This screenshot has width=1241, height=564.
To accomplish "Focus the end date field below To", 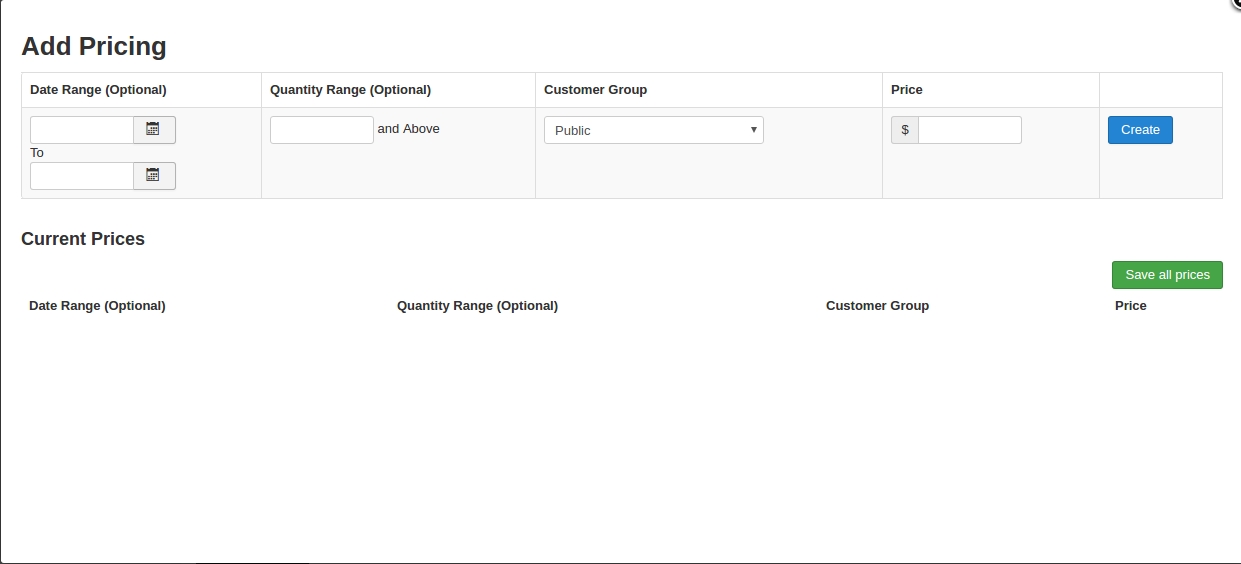I will (82, 176).
